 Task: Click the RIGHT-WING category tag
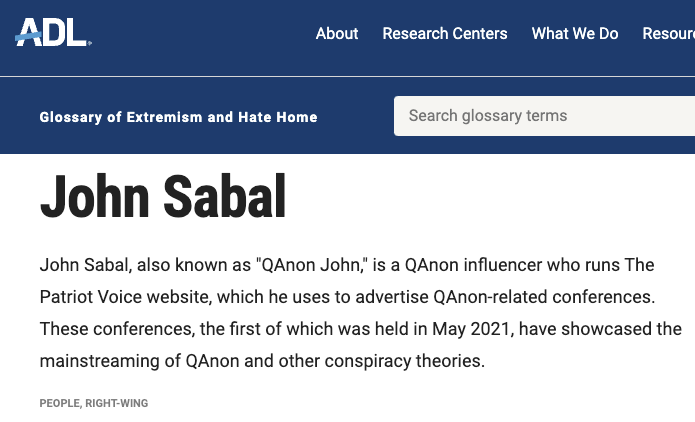click(117, 403)
